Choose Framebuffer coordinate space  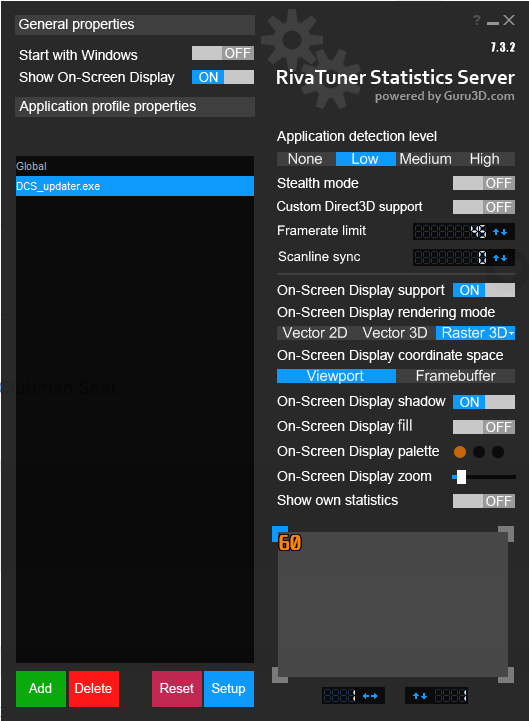[455, 376]
